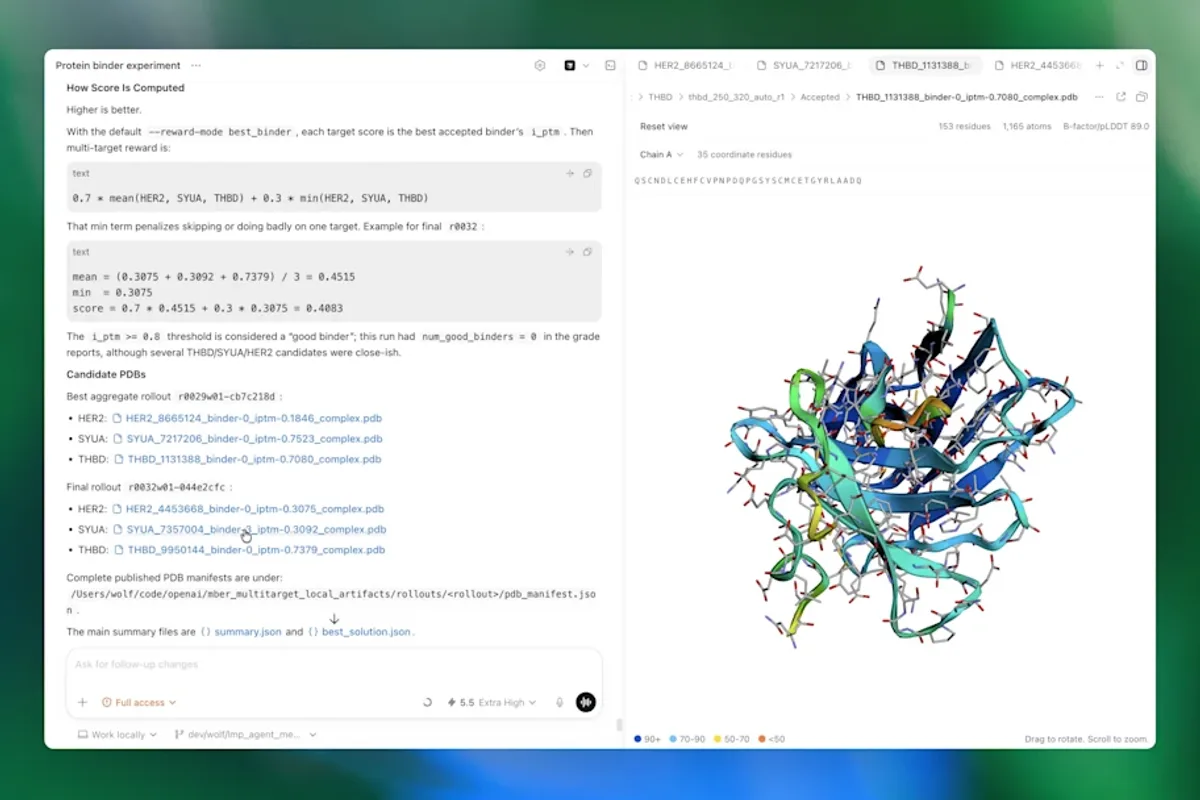Click the chain A residue sequence string

pos(747,181)
